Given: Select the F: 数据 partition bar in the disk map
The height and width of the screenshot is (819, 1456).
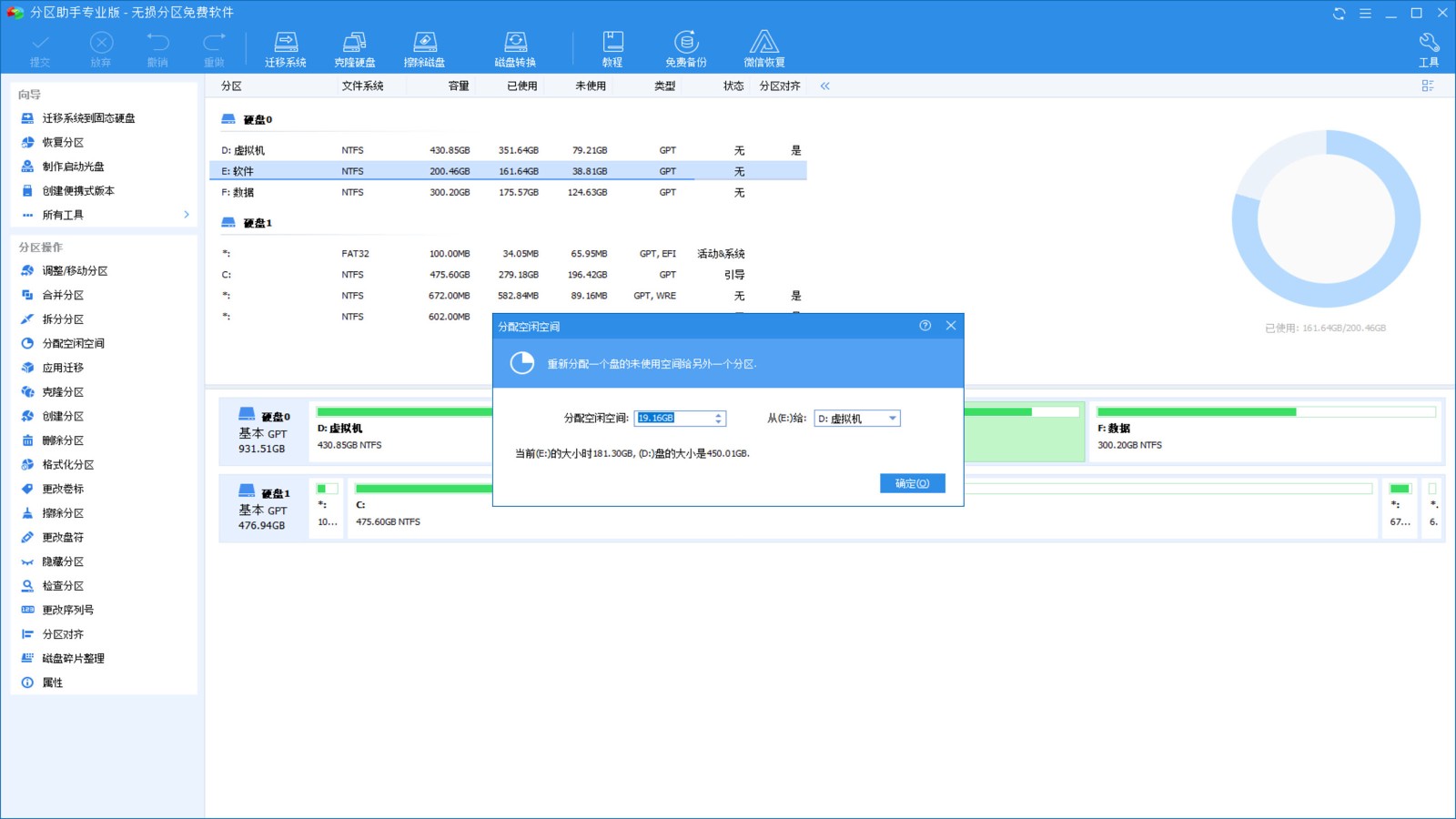Looking at the screenshot, I should 1265,431.
